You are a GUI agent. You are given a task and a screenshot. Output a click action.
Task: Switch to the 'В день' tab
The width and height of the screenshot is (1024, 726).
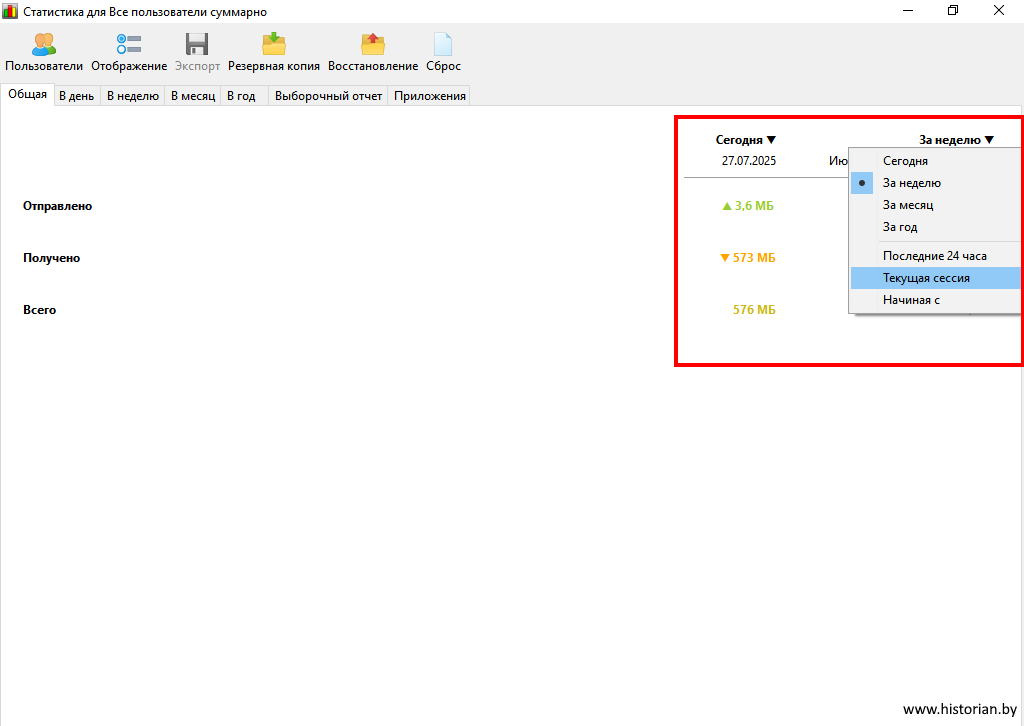click(x=77, y=96)
